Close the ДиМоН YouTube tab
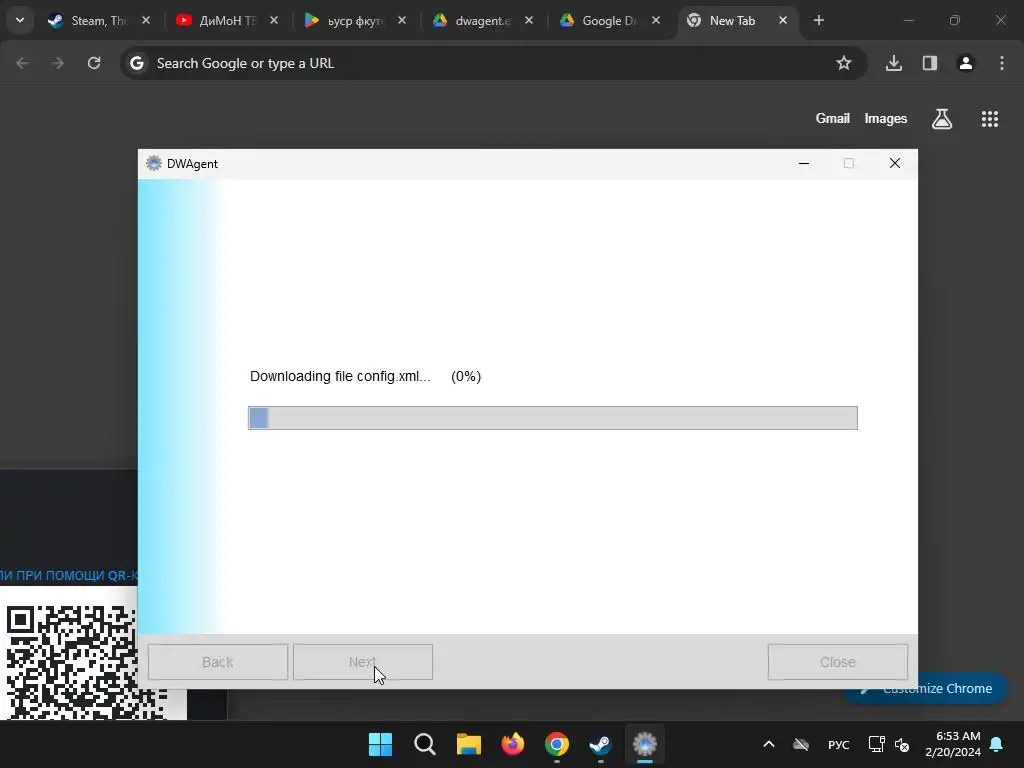The image size is (1024, 768). coord(274,20)
